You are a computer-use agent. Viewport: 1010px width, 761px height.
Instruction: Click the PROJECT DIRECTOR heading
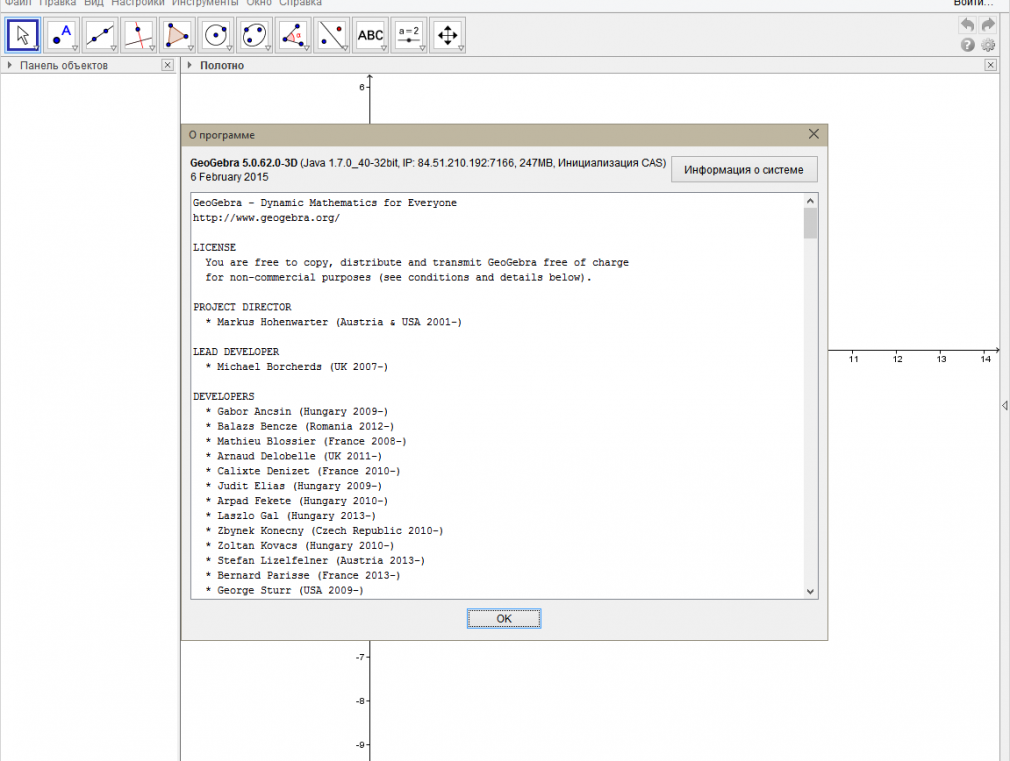242,307
